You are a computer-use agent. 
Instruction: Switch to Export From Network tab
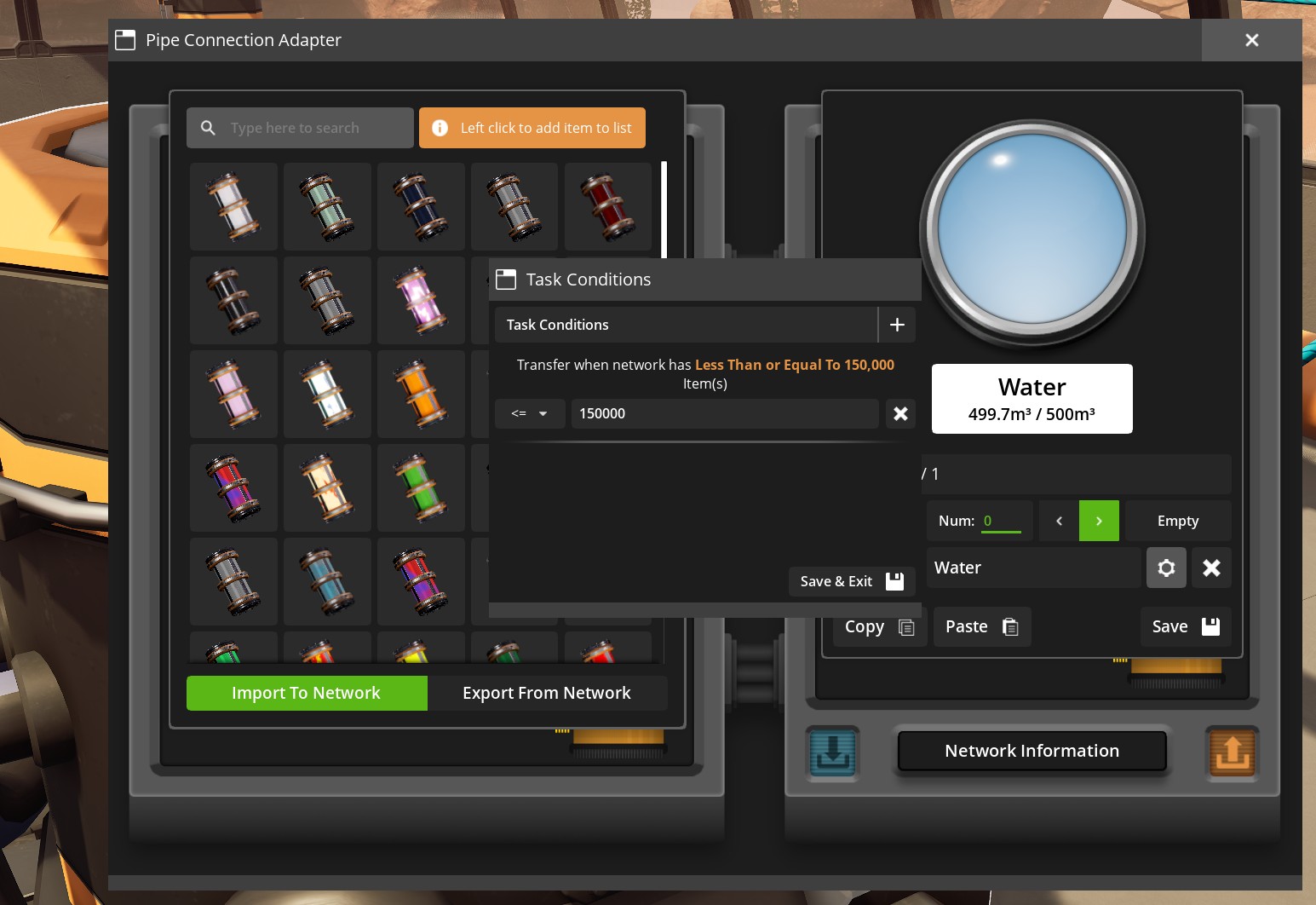click(x=547, y=693)
